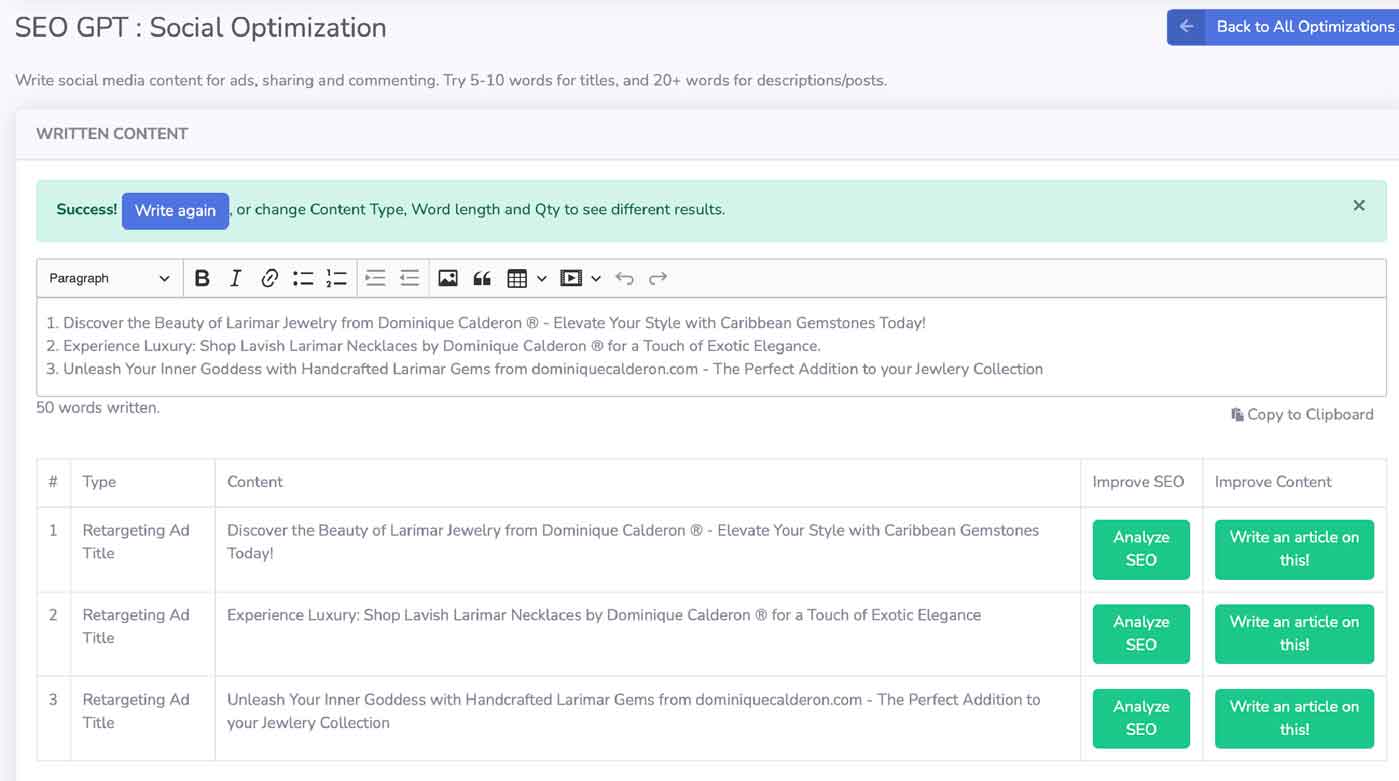Image resolution: width=1399 pixels, height=781 pixels.
Task: Click the "Retargeting Ad Title" cell in row 2
Action: pyautogui.click(x=143, y=634)
